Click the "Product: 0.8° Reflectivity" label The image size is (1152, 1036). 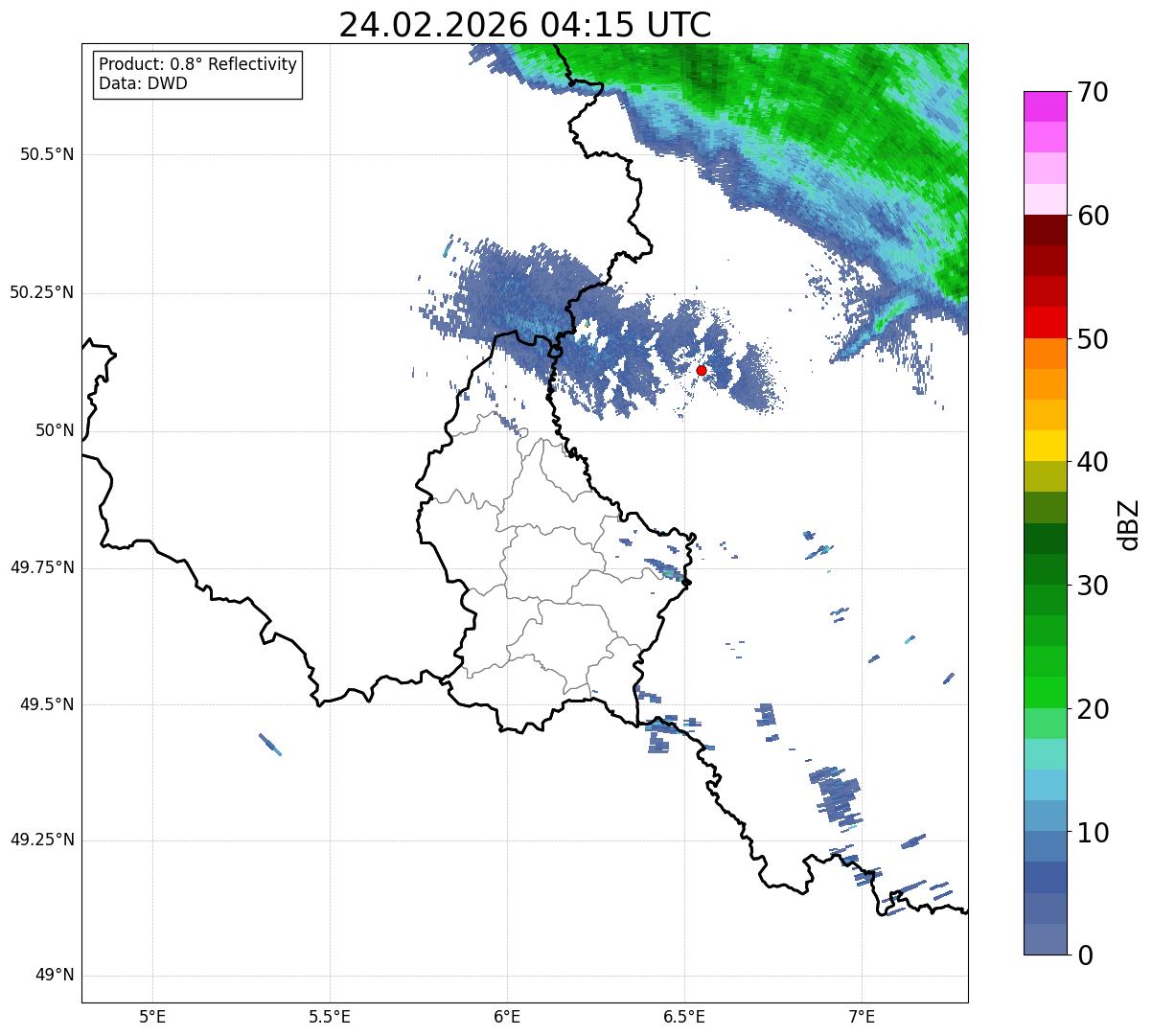tap(198, 64)
